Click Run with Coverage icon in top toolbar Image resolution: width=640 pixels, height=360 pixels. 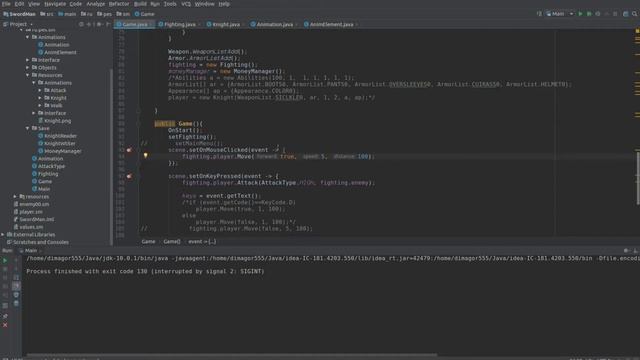[x=598, y=14]
